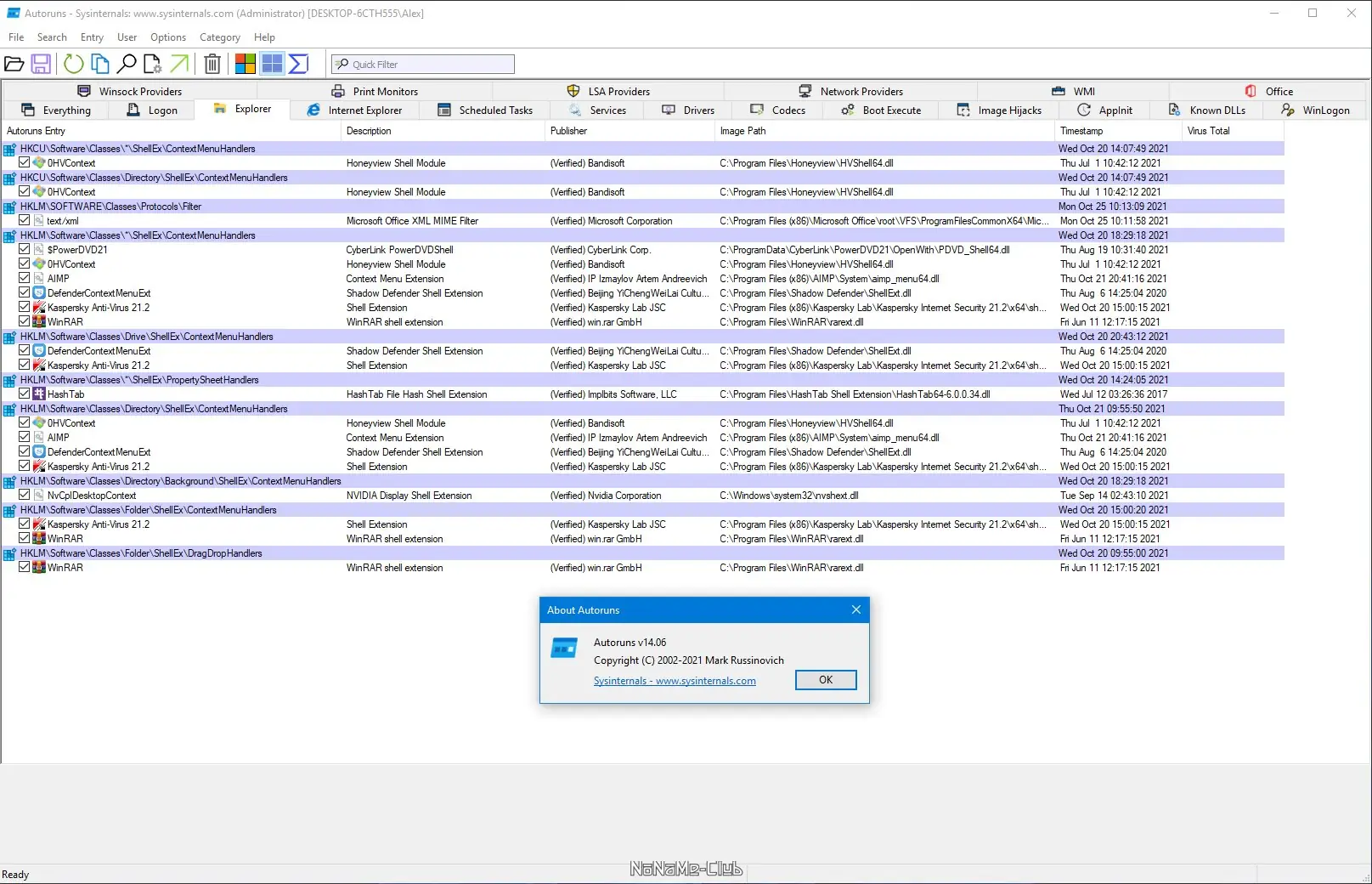The image size is (1372, 884).
Task: Click the Save floppy disk toolbar icon
Action: 41,64
